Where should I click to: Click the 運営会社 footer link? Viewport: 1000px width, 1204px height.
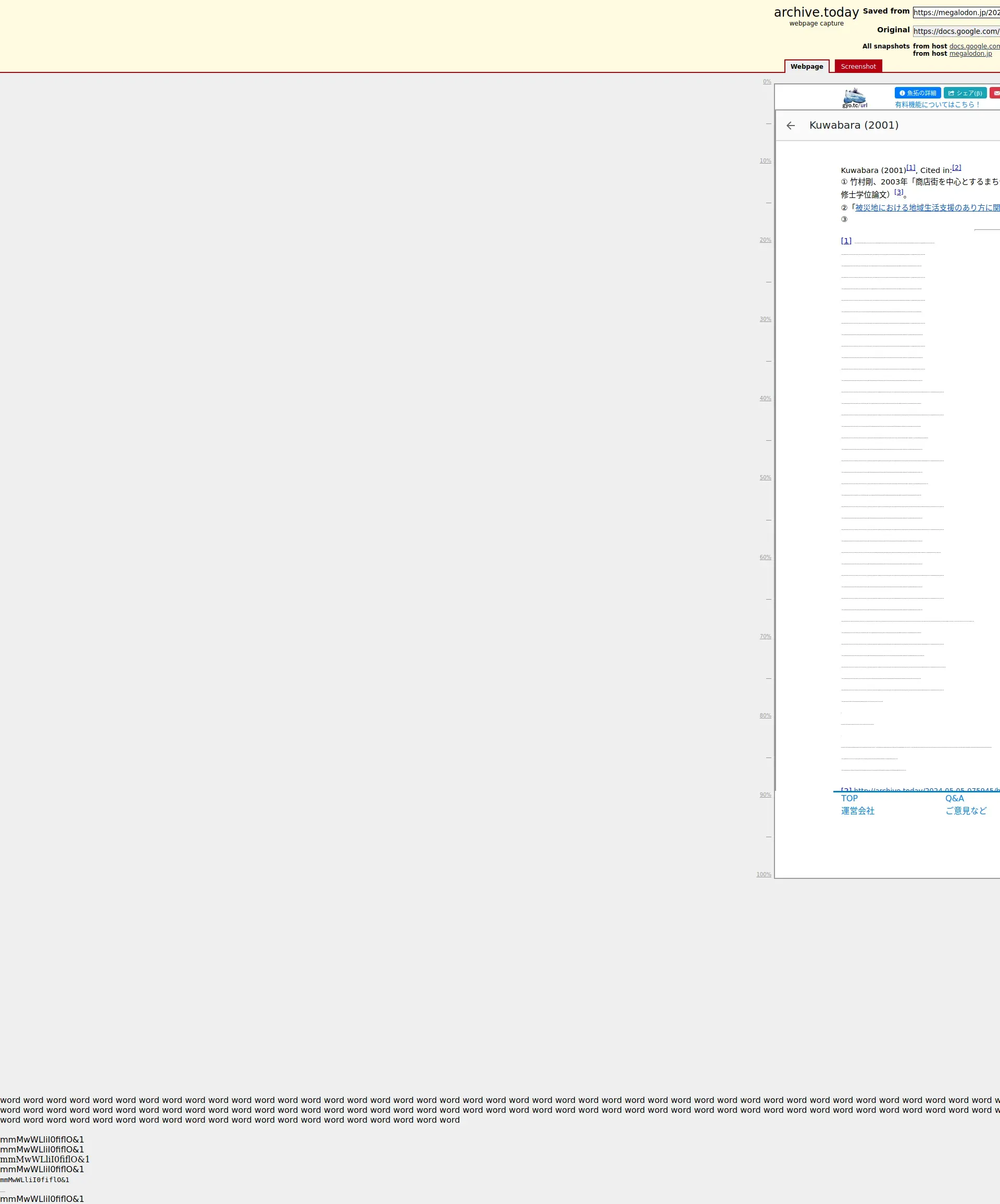857,811
